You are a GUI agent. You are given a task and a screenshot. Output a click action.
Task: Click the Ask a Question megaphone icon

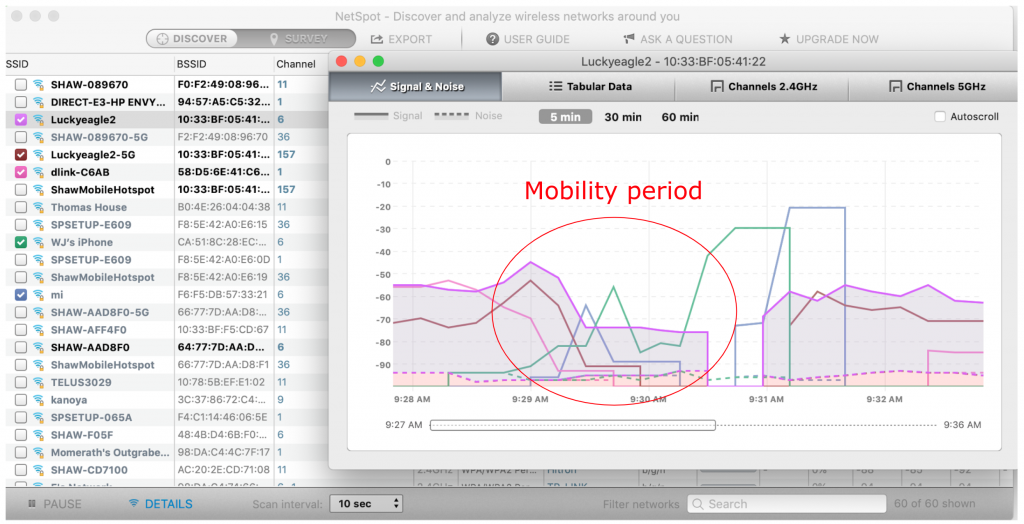[628, 39]
